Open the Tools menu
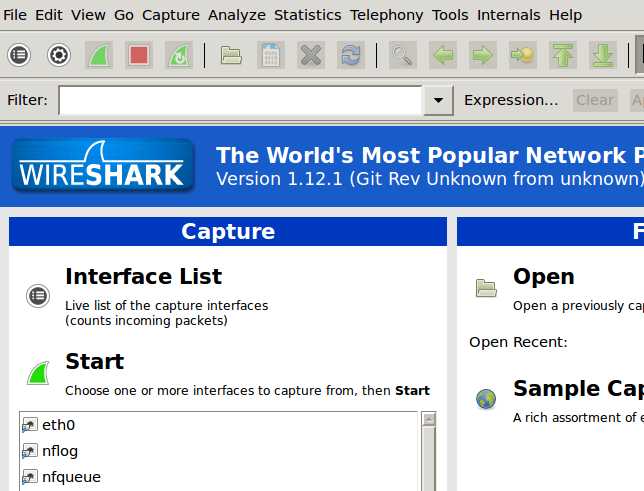Screen dimensions: 644x491 coord(450,15)
